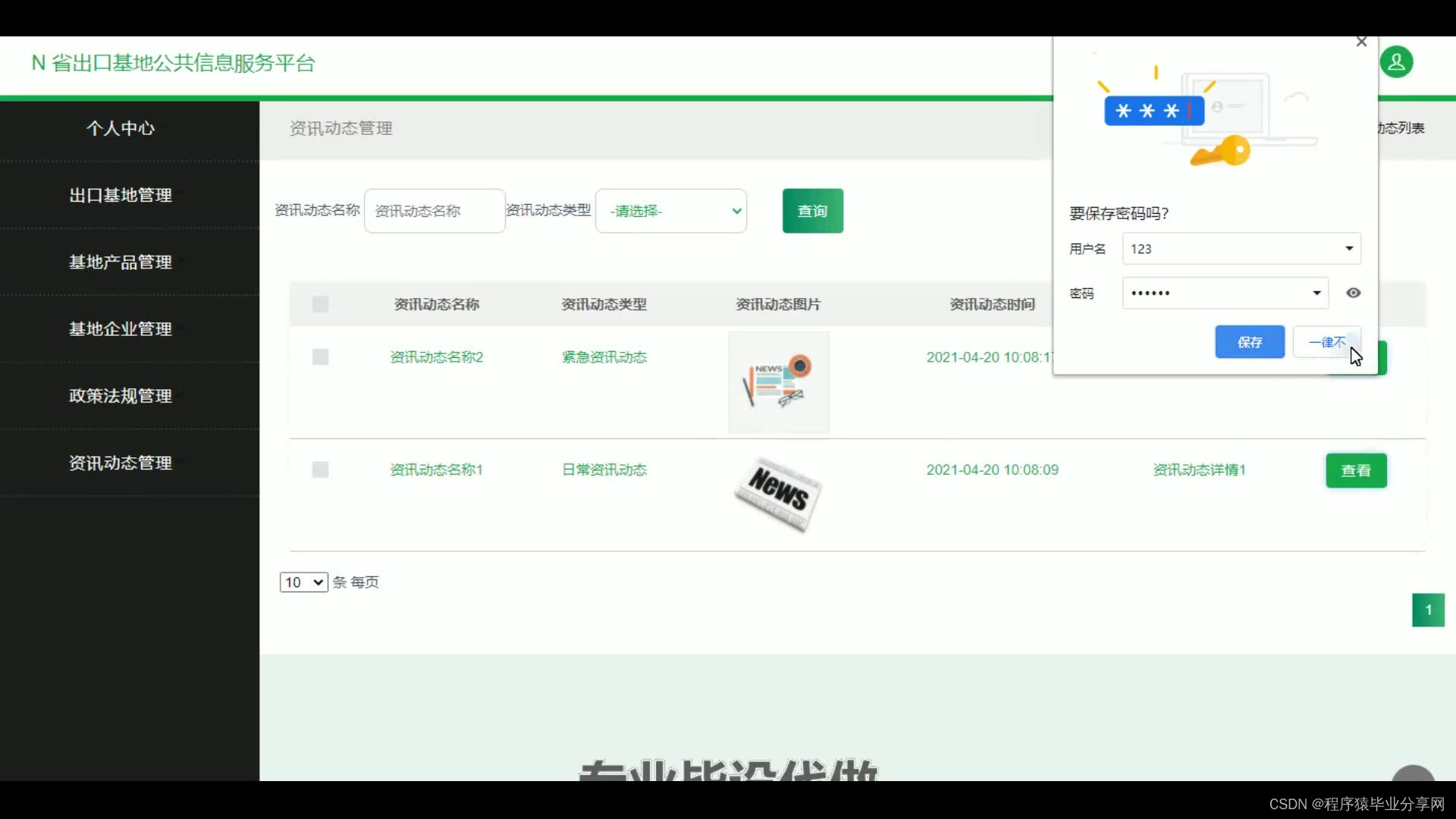The width and height of the screenshot is (1456, 819).
Task: Tick the checkbox for 资讯动态名称1 row
Action: pos(320,470)
